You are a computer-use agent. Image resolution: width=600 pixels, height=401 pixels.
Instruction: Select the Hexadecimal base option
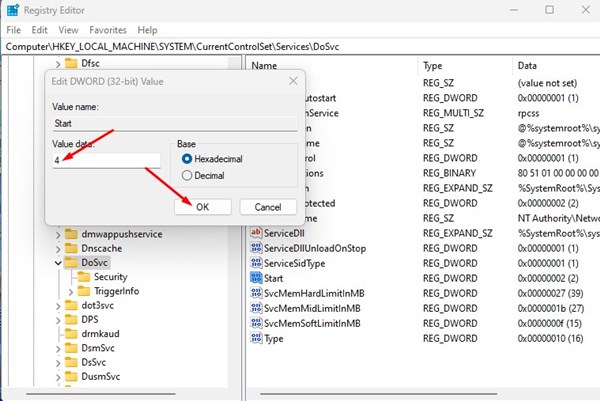click(x=186, y=159)
